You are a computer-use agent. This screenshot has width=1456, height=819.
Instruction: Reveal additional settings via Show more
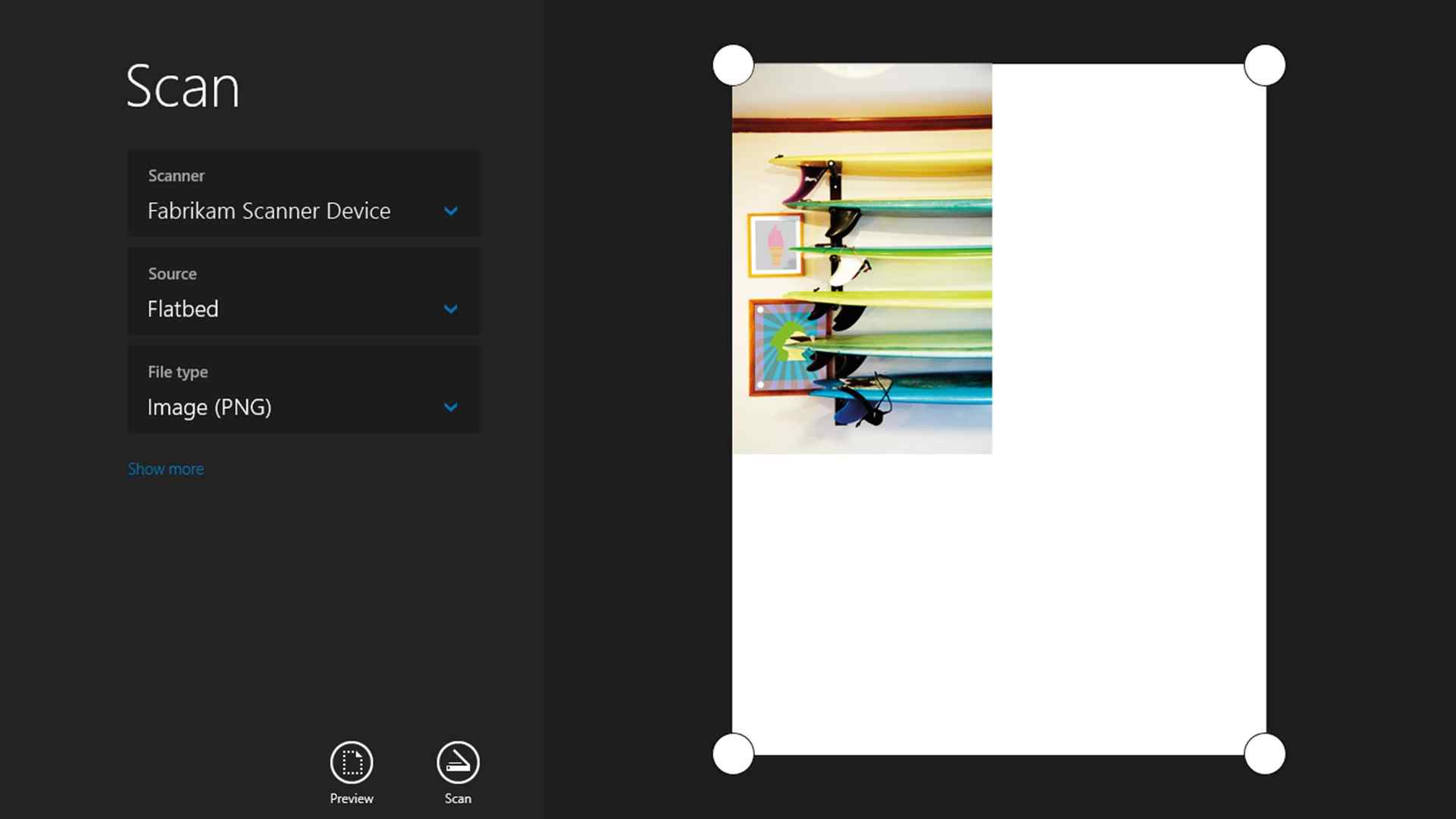166,469
